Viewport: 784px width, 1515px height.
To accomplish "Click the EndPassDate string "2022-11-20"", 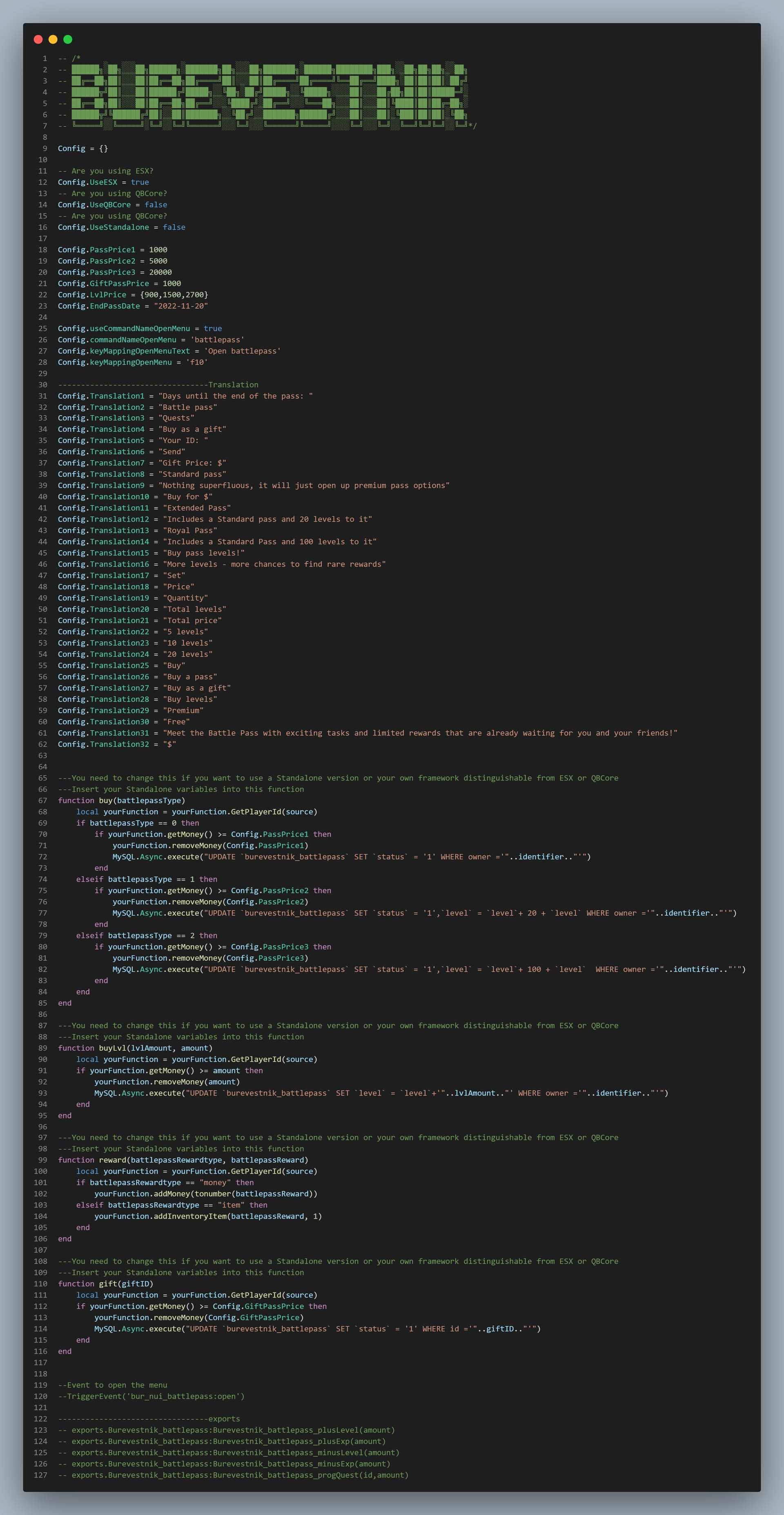I will (x=180, y=306).
